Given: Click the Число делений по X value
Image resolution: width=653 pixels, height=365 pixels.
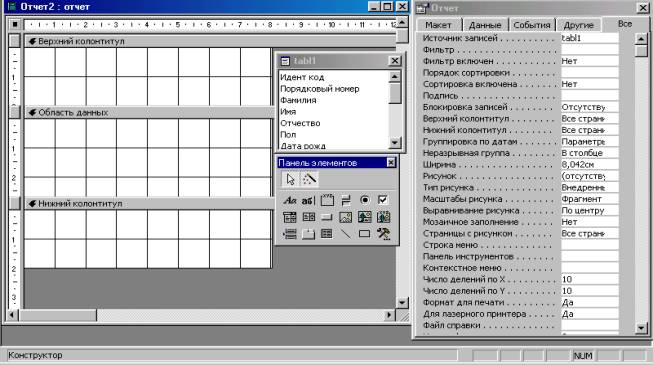Looking at the screenshot, I should (589, 279).
